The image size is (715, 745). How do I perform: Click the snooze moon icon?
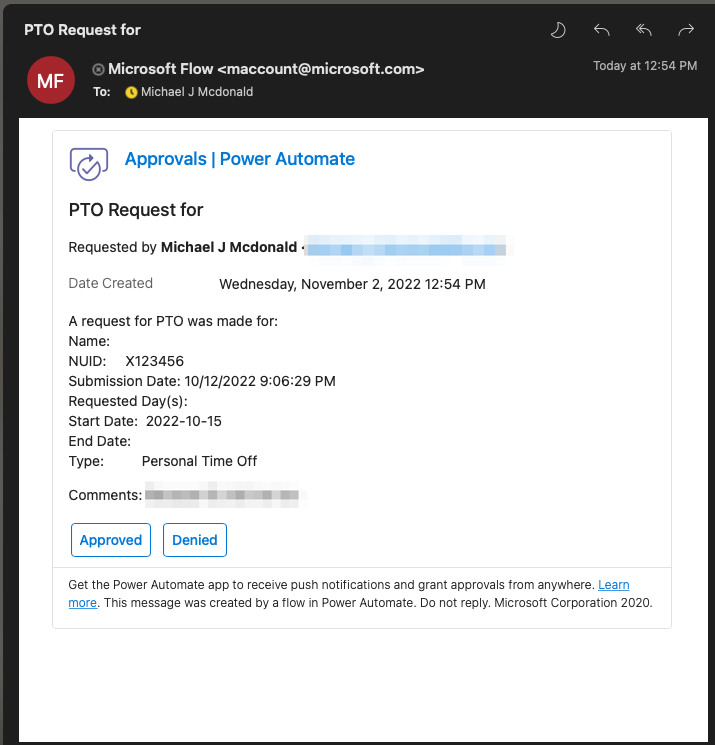tap(558, 30)
